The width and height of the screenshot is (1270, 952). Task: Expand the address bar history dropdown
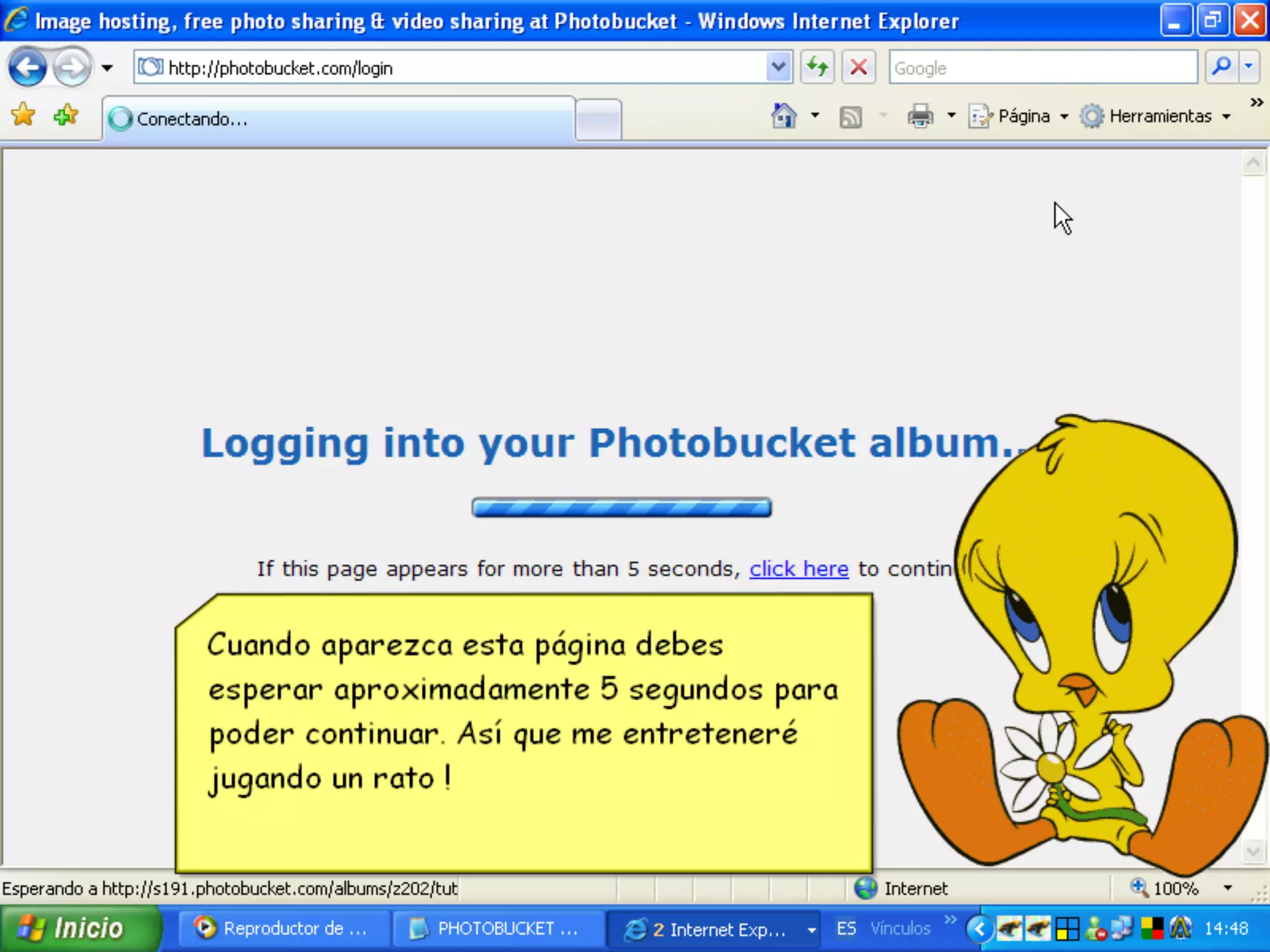[778, 67]
